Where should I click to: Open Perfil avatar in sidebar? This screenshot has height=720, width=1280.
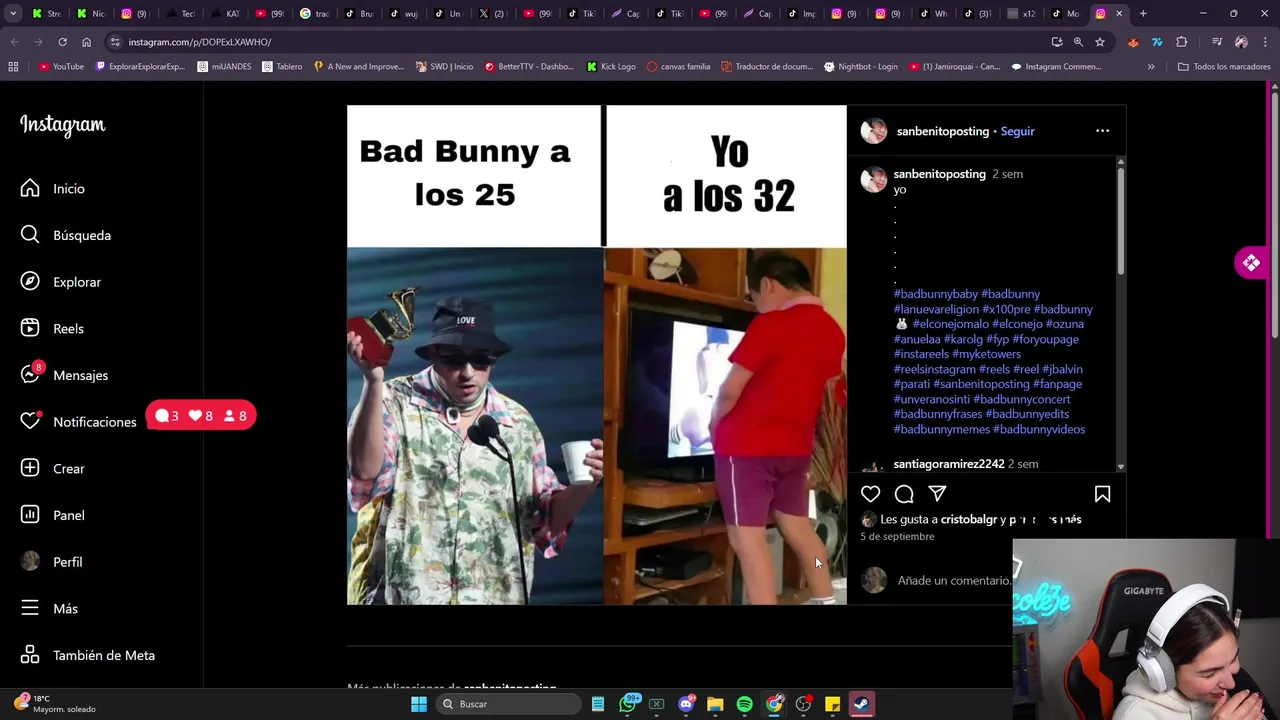click(30, 562)
